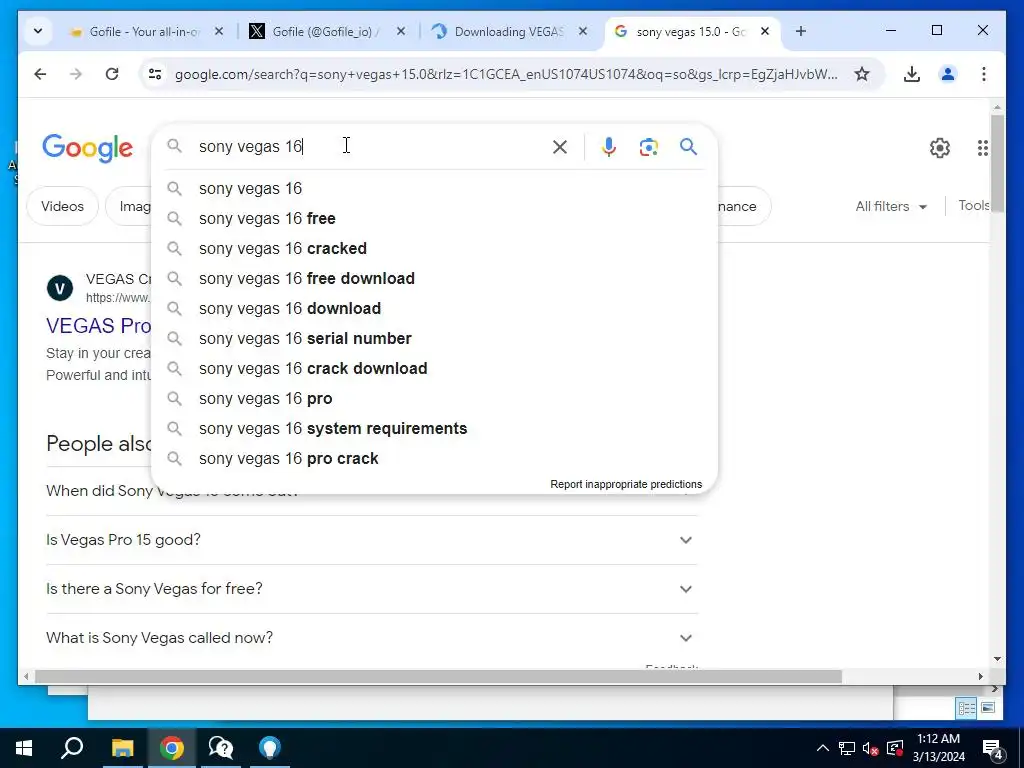Click the VEGAS site favicon 'V'
Viewport: 1024px width, 768px height.
point(60,288)
